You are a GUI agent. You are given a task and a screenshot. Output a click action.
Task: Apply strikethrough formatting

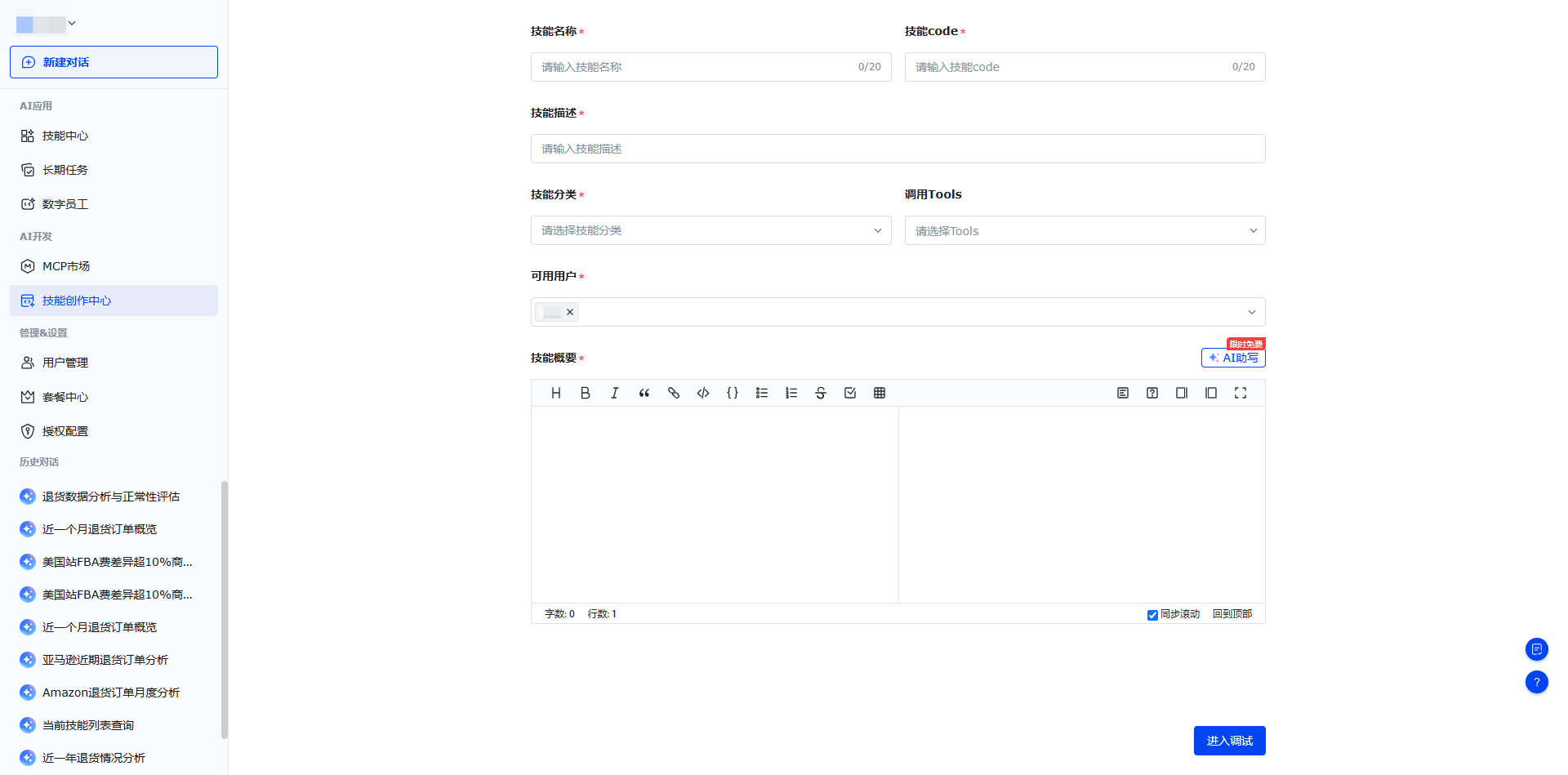[821, 393]
